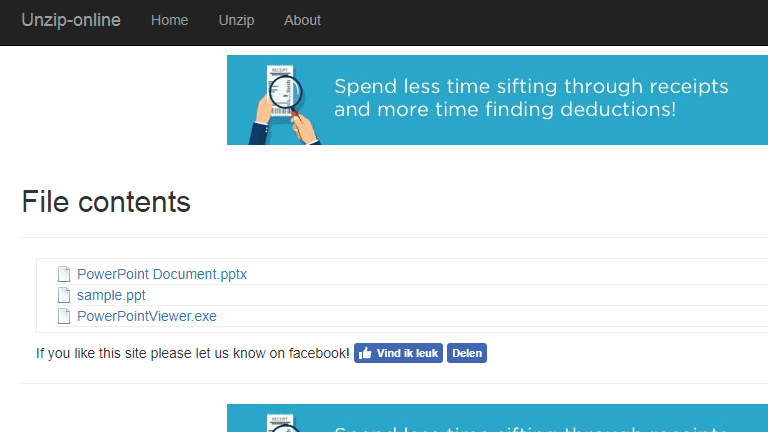Open the Unzip menu item
Image resolution: width=768 pixels, height=432 pixels.
tap(236, 20)
